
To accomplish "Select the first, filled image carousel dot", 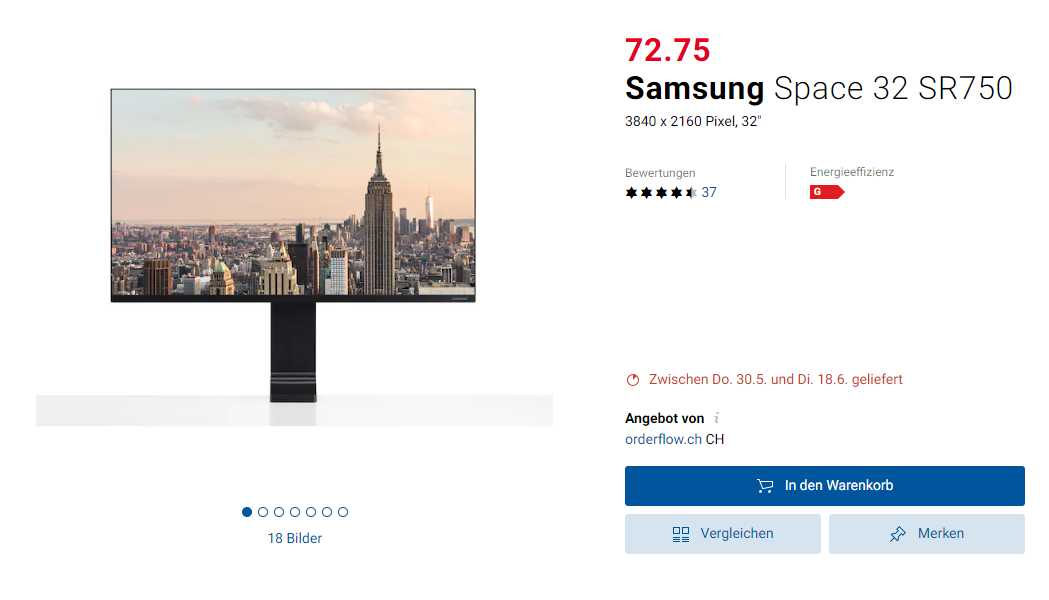I will click(x=247, y=512).
